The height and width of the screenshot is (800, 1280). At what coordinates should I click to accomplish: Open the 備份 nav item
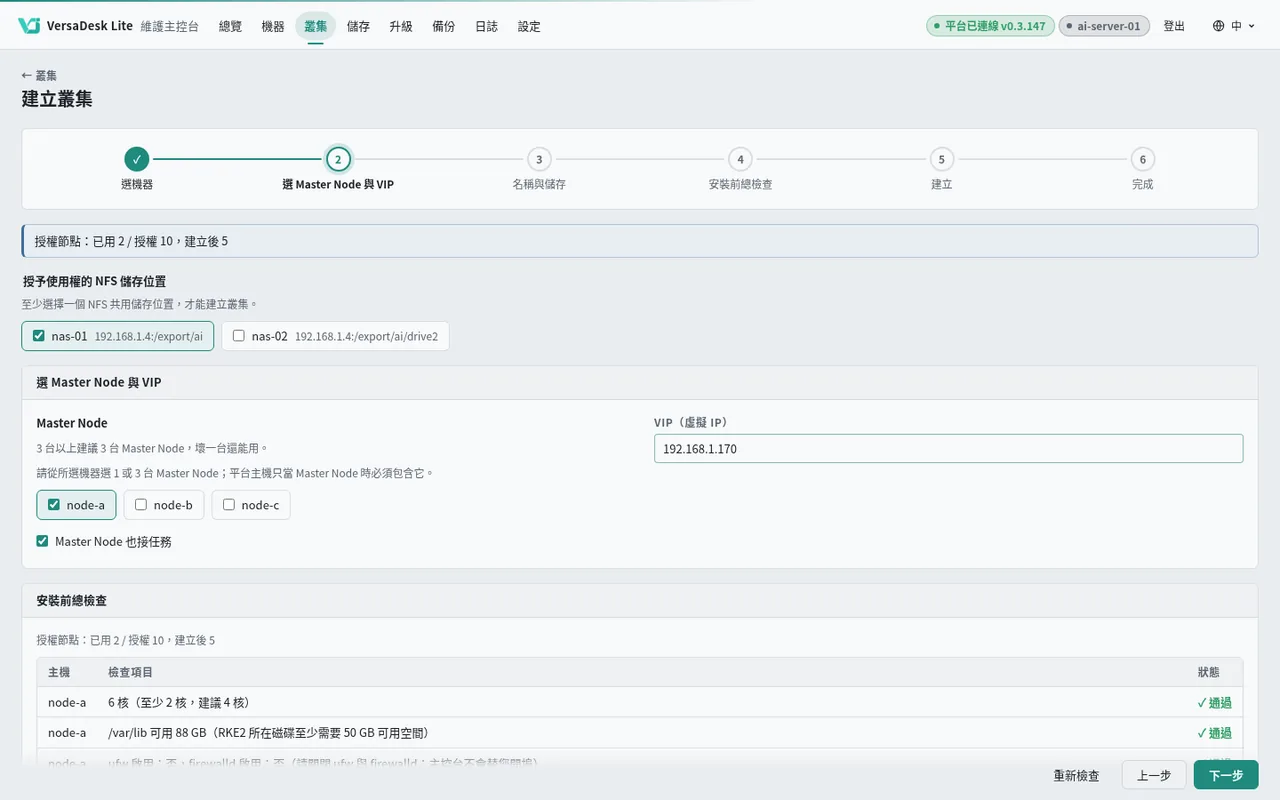point(444,26)
